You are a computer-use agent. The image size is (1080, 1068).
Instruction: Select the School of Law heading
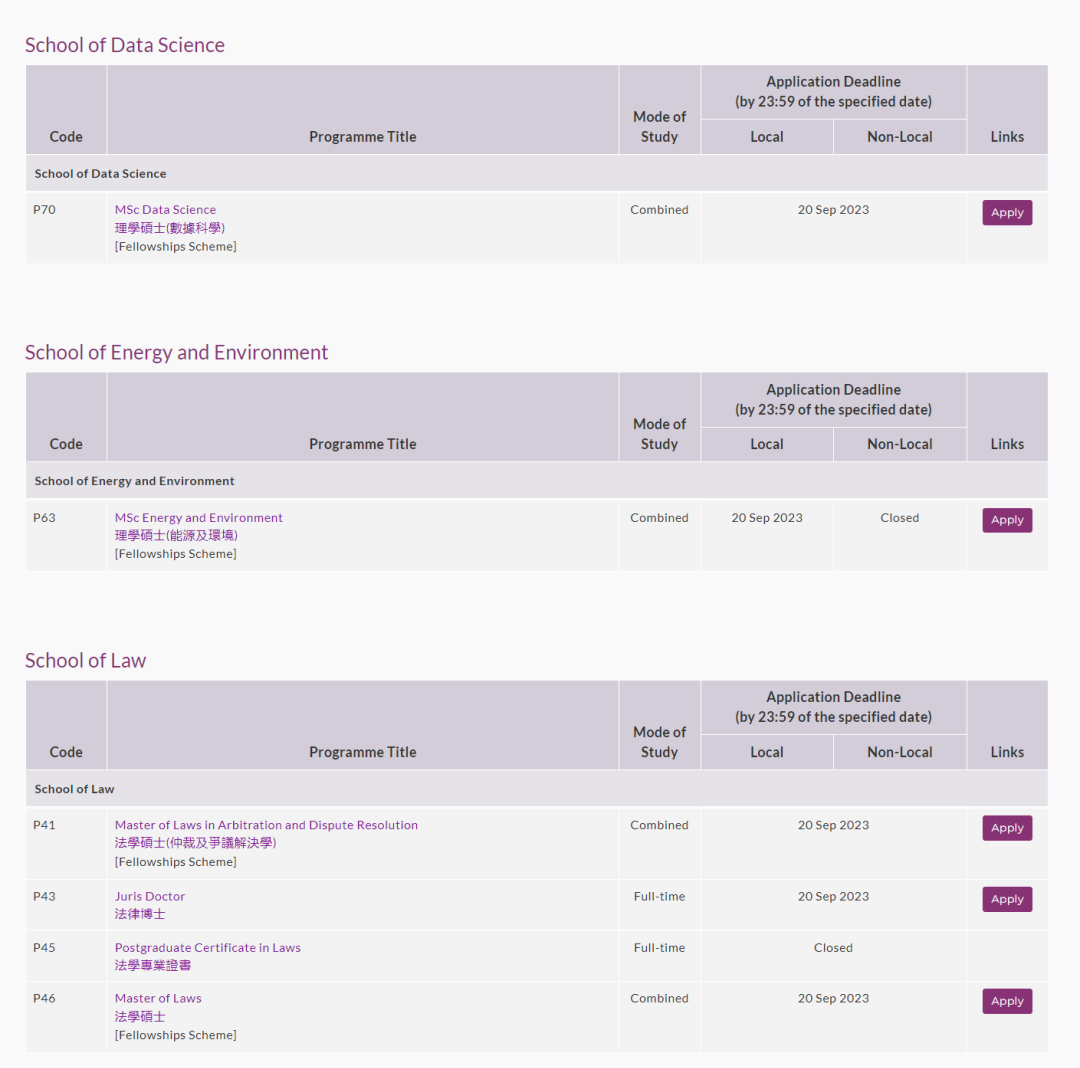click(x=85, y=661)
